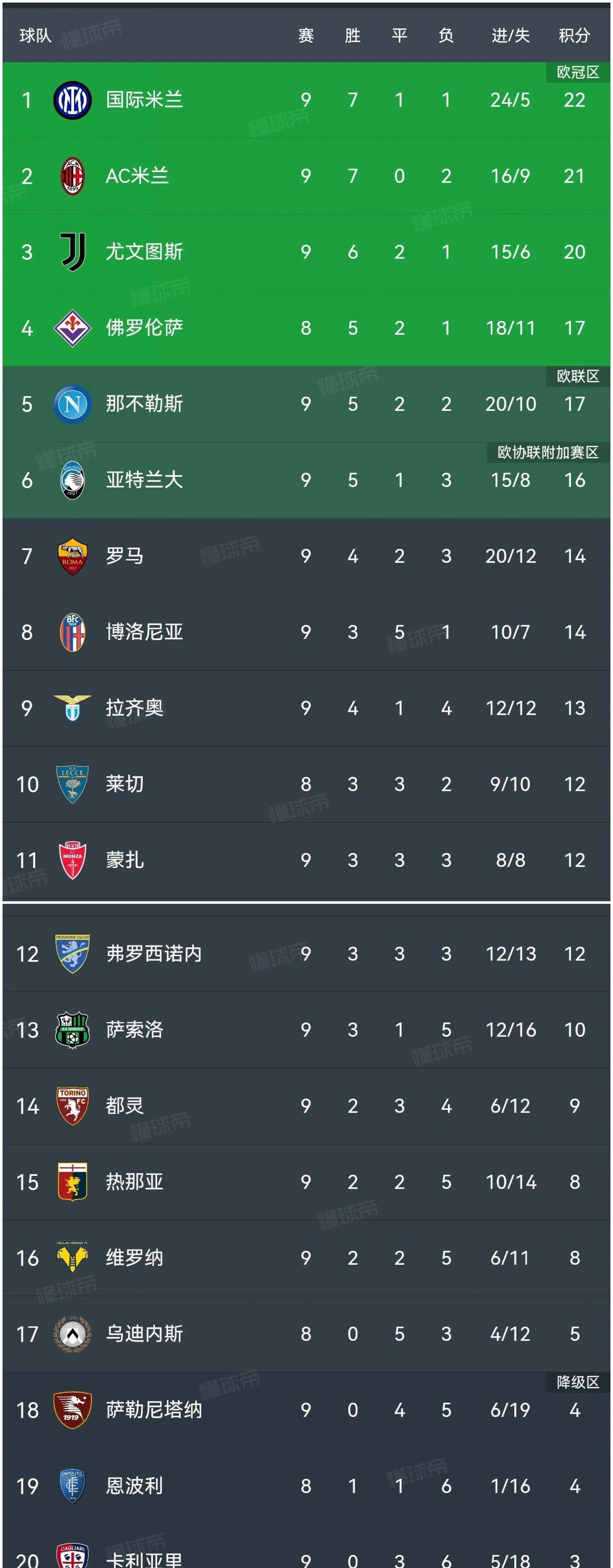The image size is (613, 1568).
Task: Click the Torino bull crest
Action: (x=72, y=1106)
